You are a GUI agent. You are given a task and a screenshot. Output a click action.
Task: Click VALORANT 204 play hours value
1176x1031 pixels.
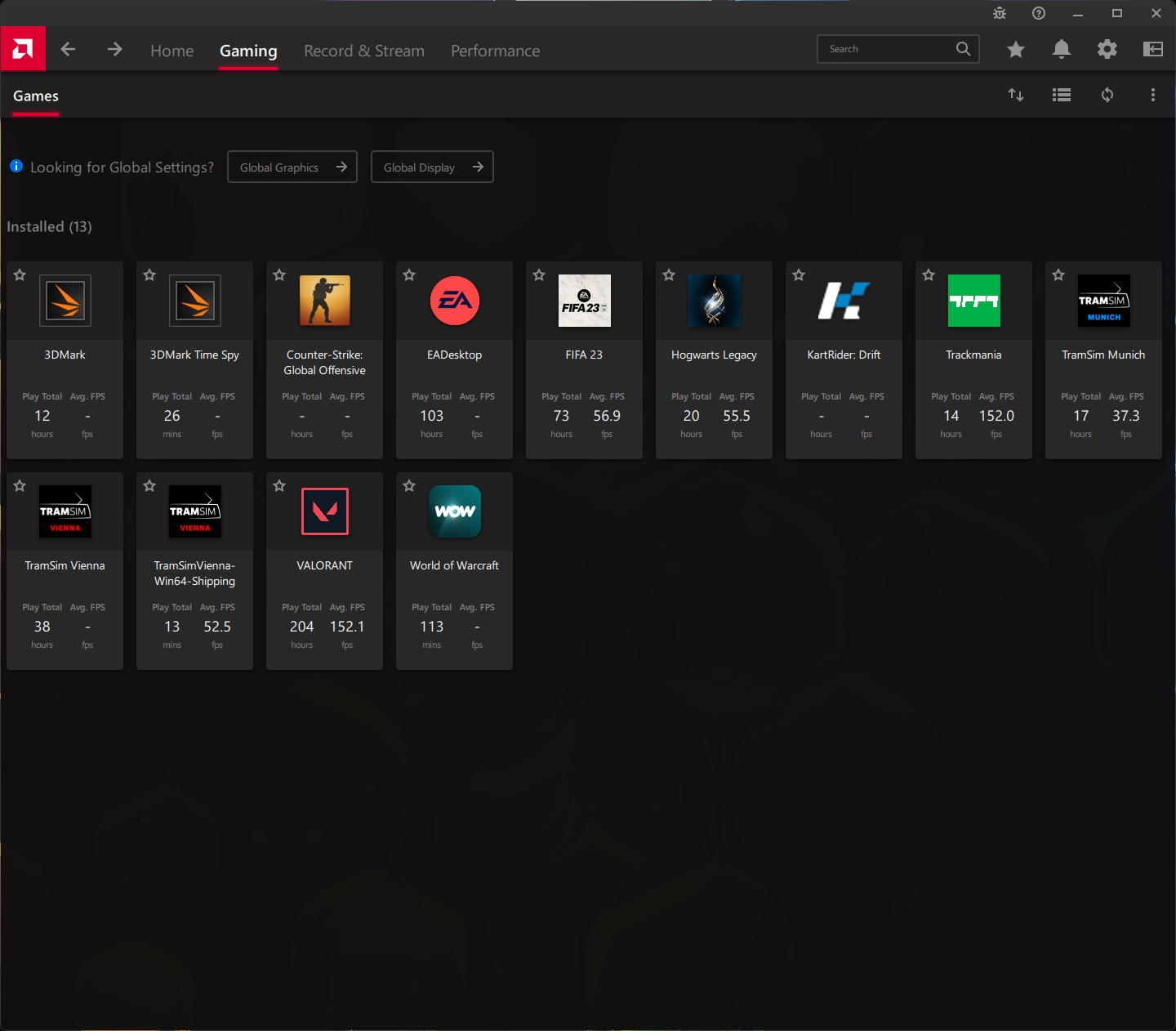[301, 627]
